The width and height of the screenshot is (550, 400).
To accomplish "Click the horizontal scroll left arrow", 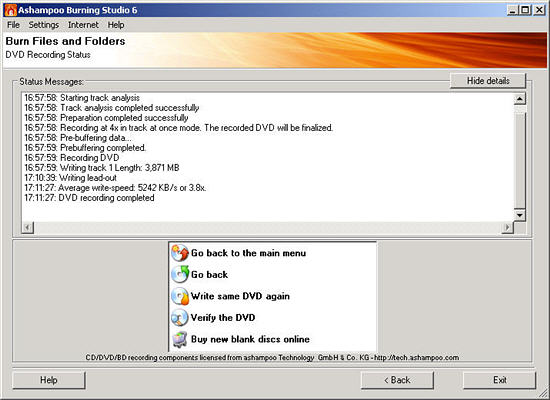I will tap(27, 227).
